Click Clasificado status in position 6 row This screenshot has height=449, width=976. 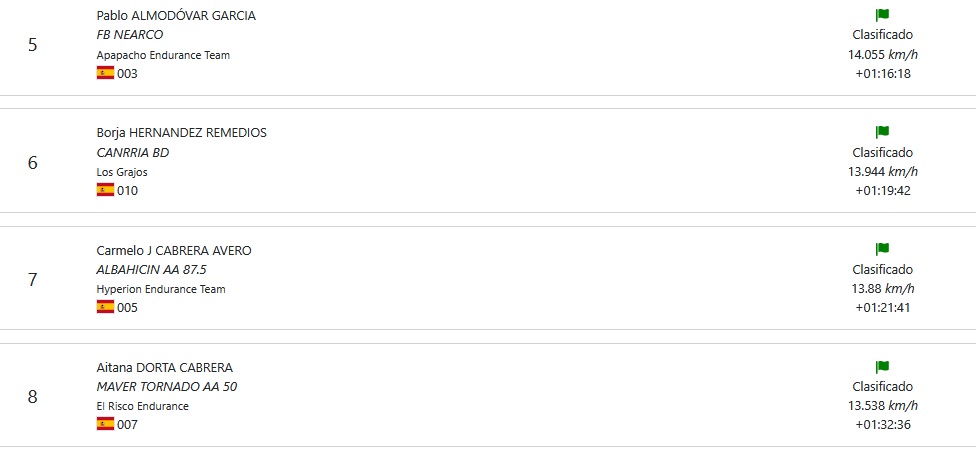[x=883, y=153]
